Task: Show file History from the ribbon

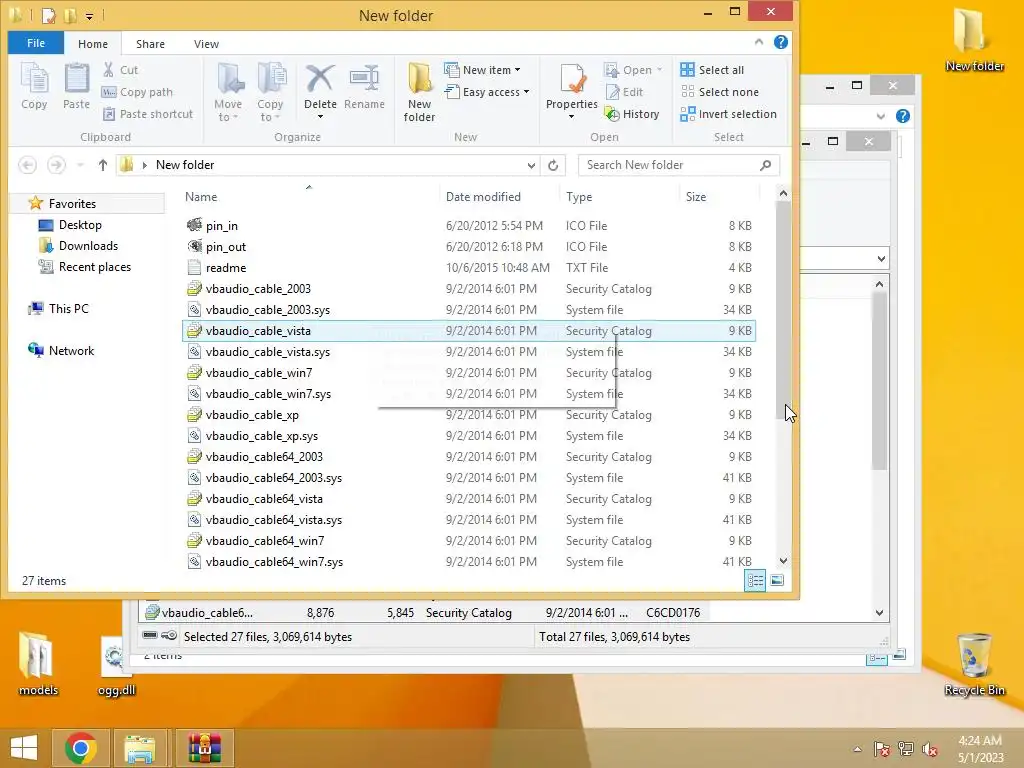Action: pyautogui.click(x=632, y=114)
